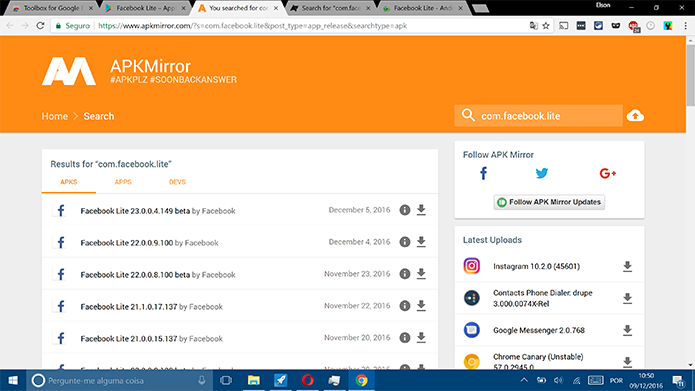Click the Search breadcrumb link

coord(99,116)
